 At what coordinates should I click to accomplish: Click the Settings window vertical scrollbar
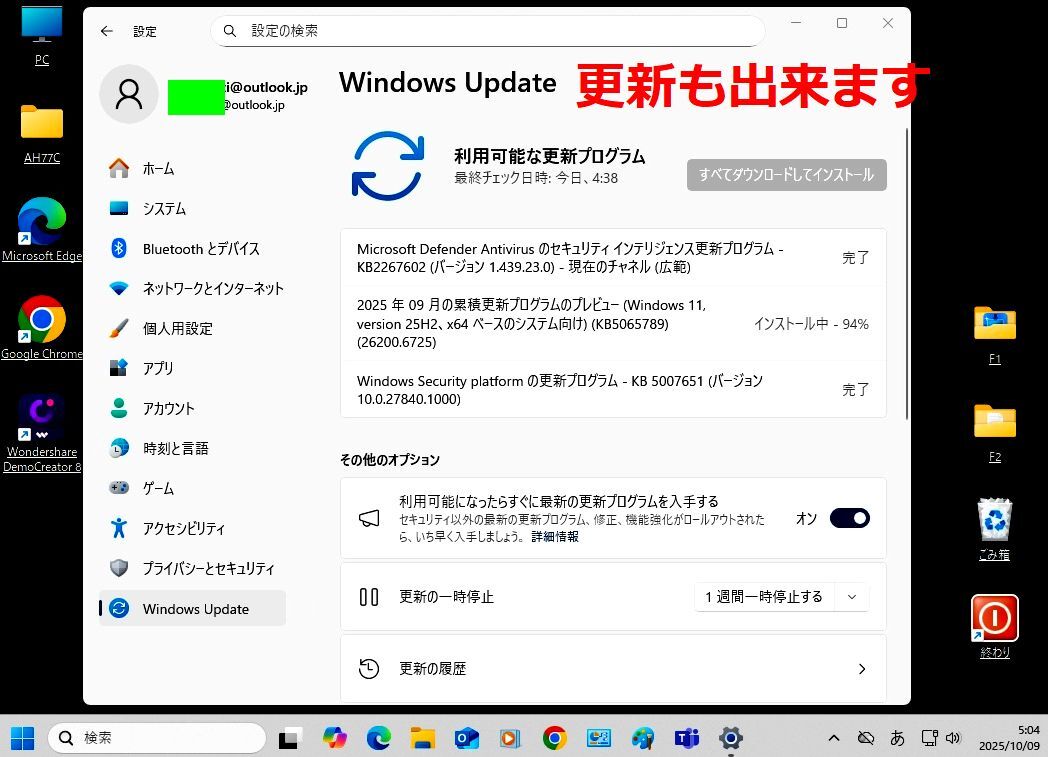coord(906,274)
